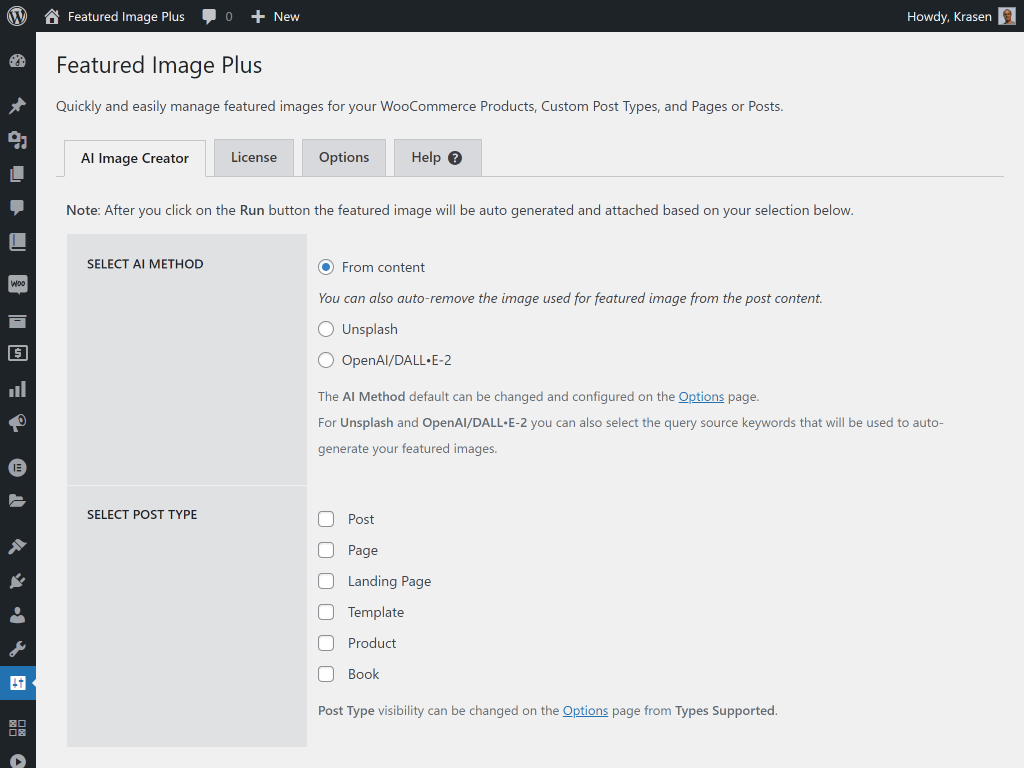The height and width of the screenshot is (768, 1024).
Task: Open the Options tab
Action: tap(344, 157)
